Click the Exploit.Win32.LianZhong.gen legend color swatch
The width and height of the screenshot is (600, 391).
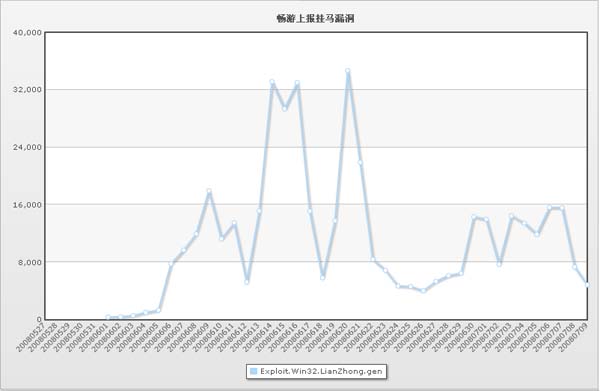coord(253,371)
